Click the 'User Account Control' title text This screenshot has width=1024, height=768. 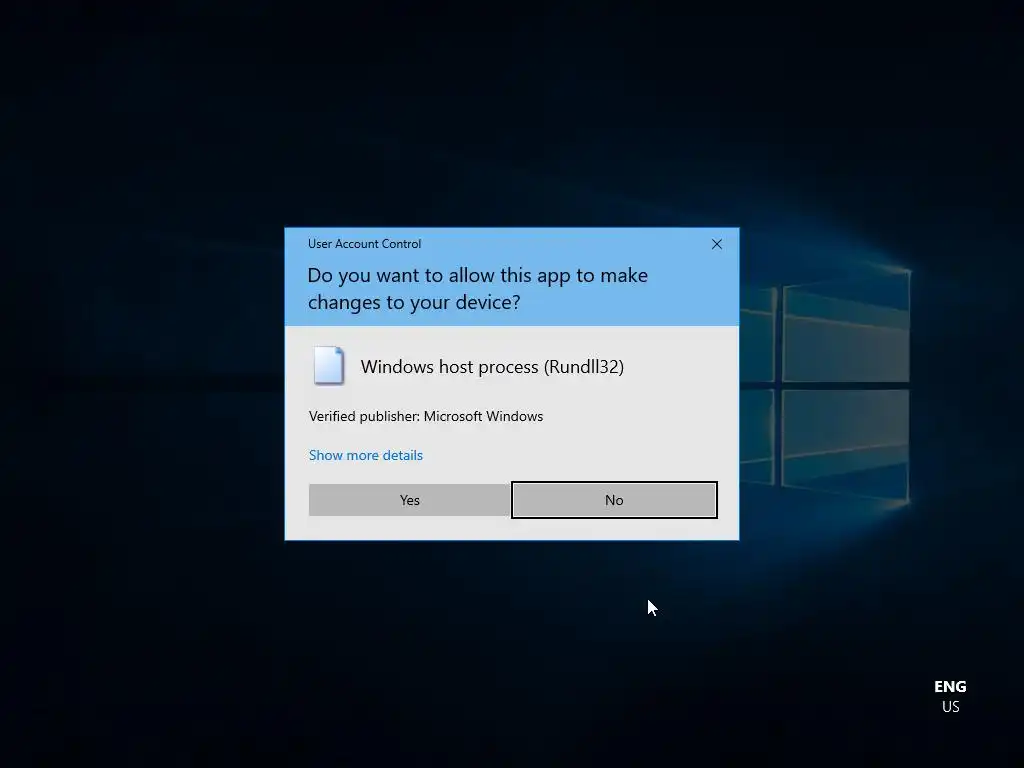(x=364, y=244)
